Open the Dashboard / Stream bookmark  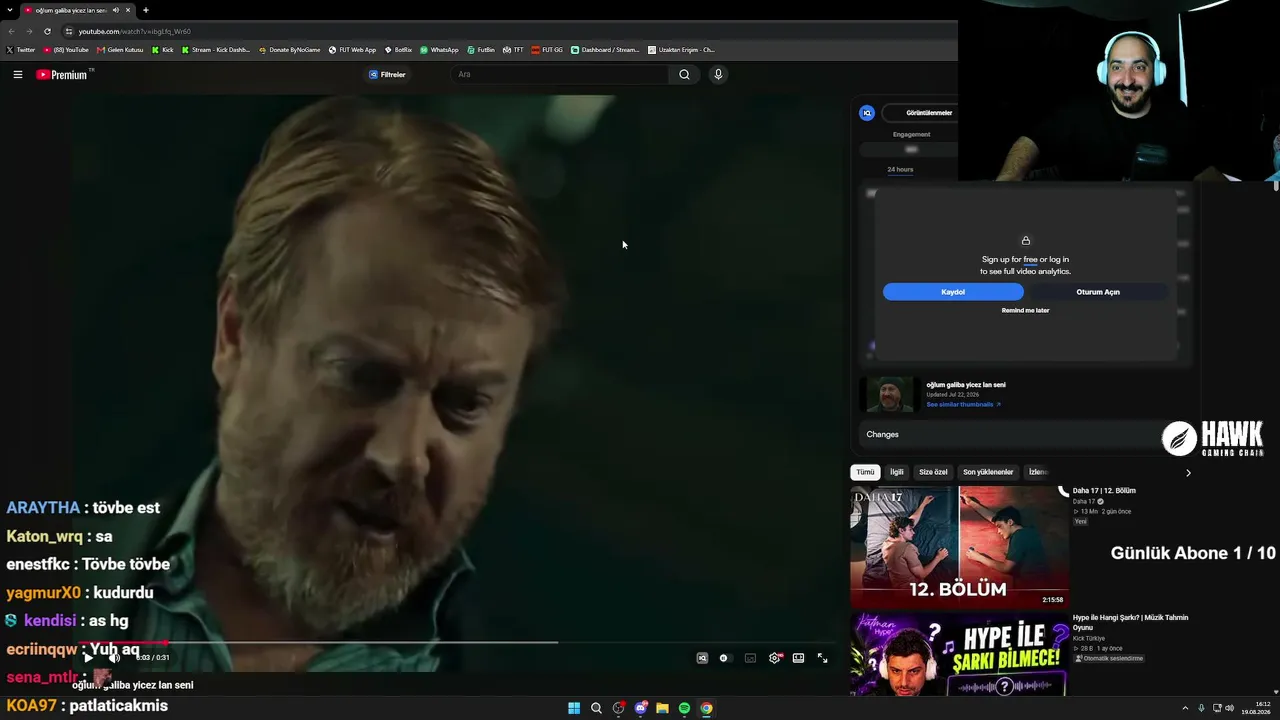pyautogui.click(x=605, y=50)
